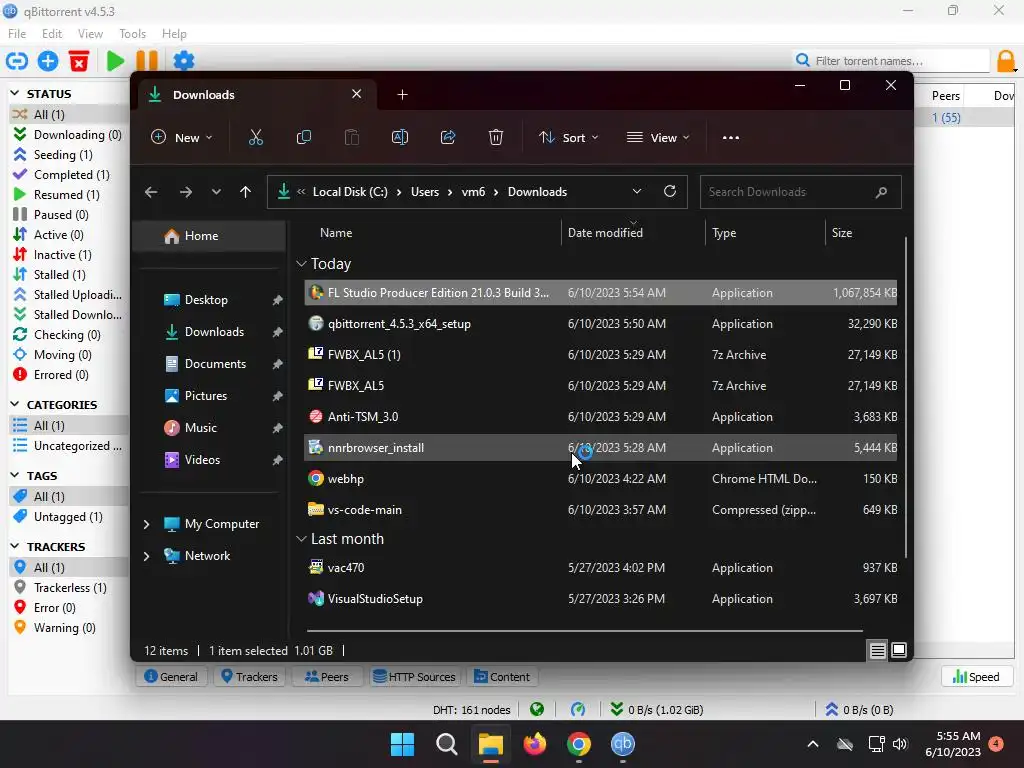Click the Speed button in qBittorrent
Viewport: 1024px width, 768px height.
click(x=976, y=677)
